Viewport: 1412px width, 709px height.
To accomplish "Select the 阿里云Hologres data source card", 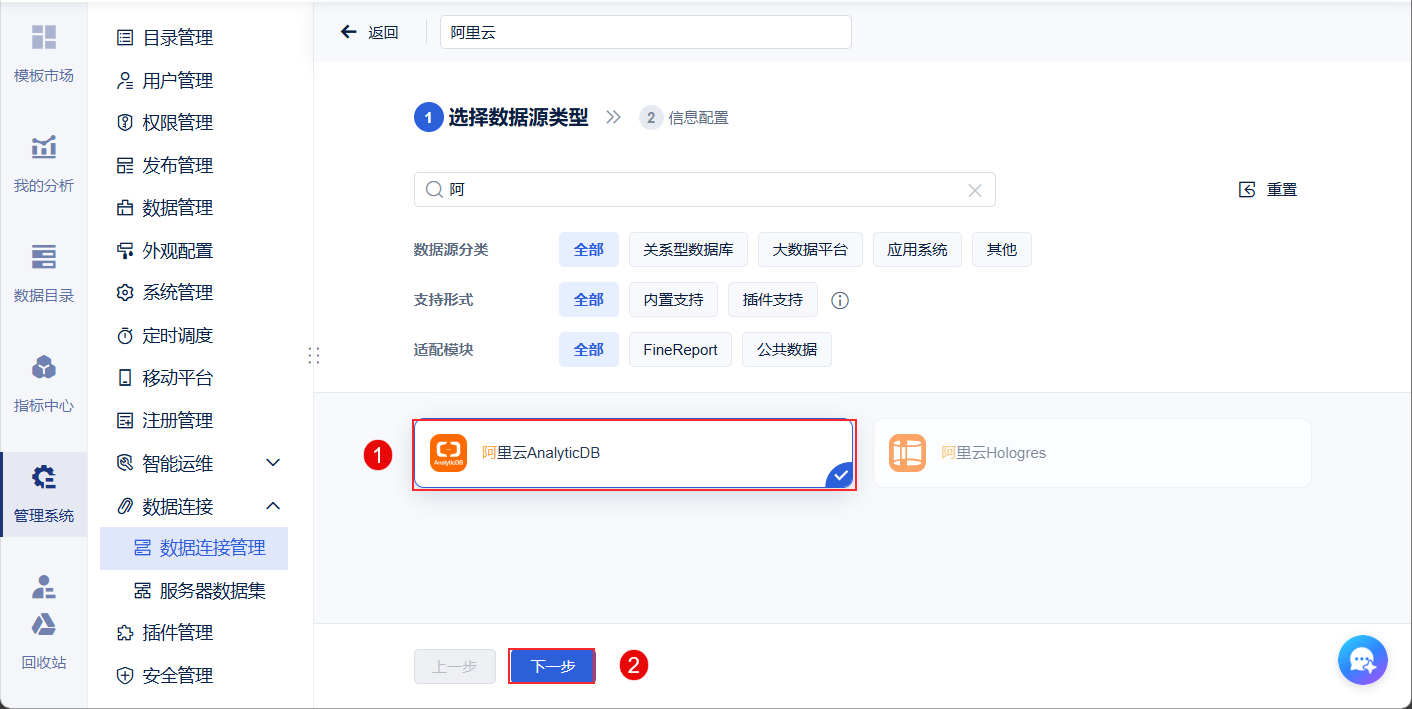I will tap(1092, 453).
